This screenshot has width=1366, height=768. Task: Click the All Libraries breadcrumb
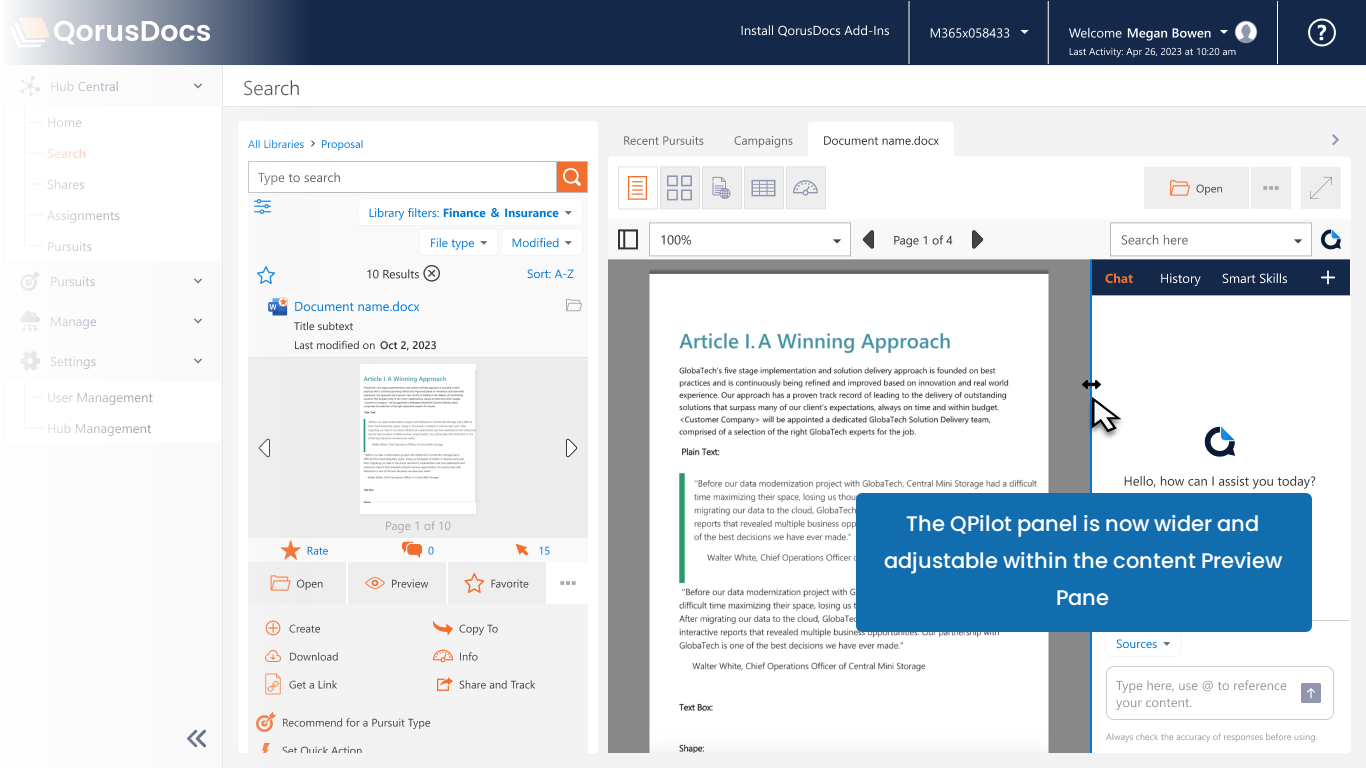point(276,144)
